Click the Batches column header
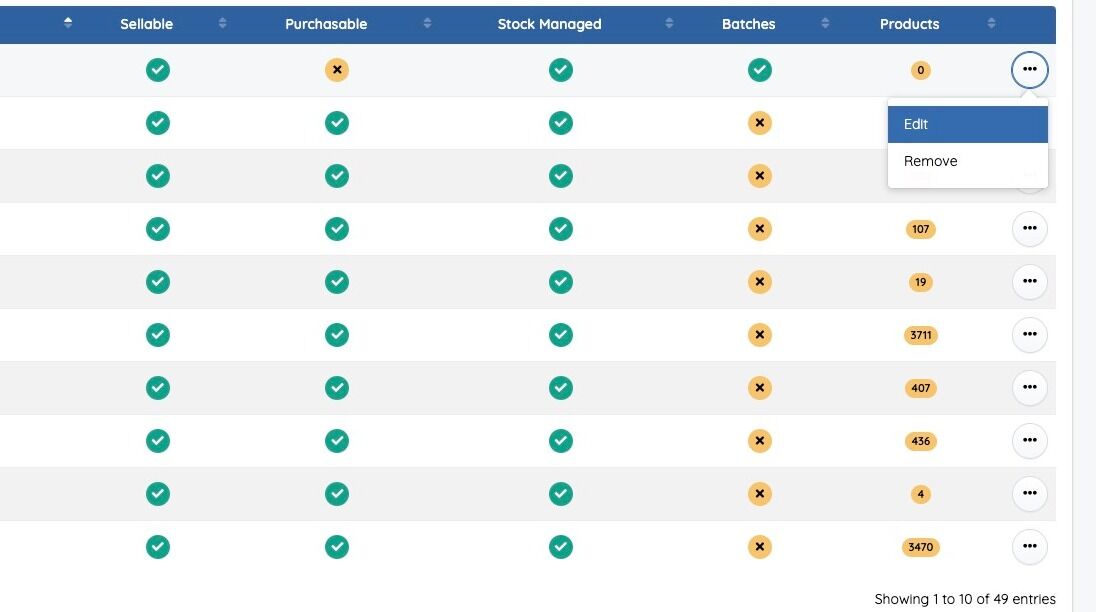The image size is (1096, 612). pos(748,24)
